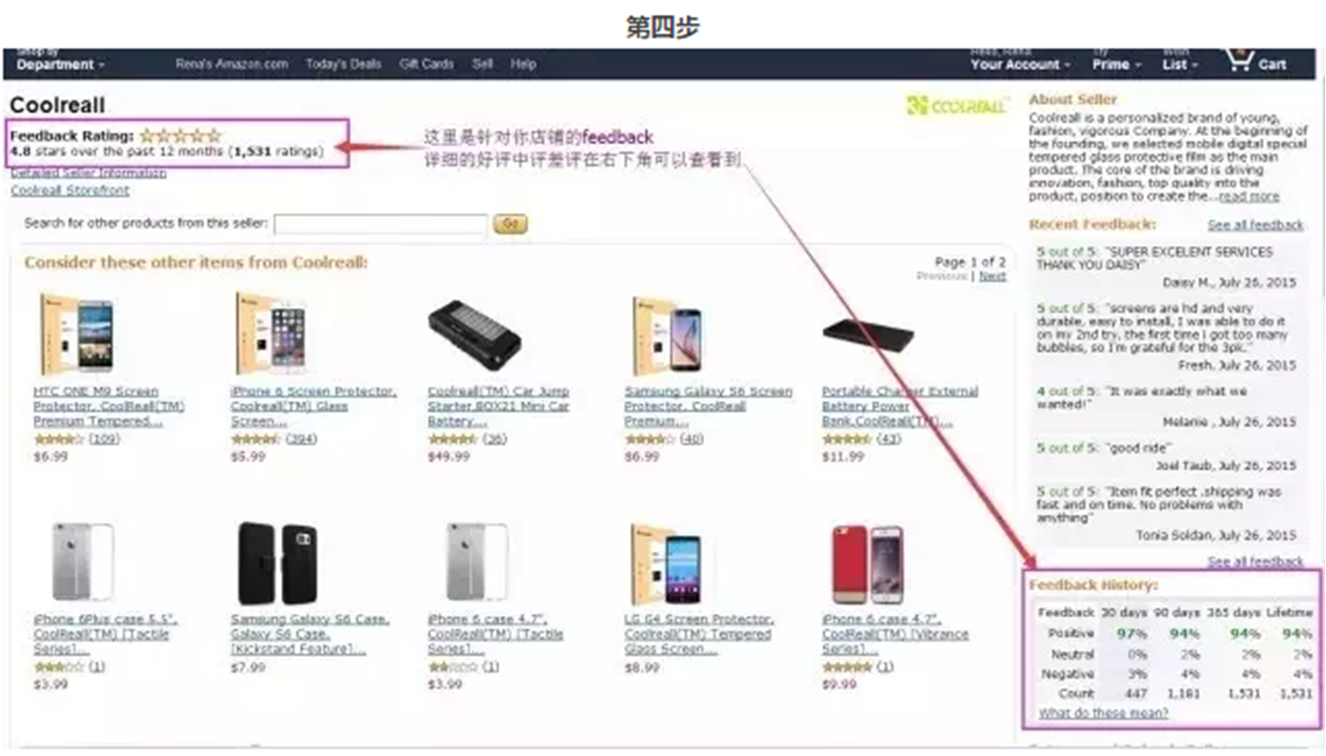Open Detailed Seller Information link
The width and height of the screenshot is (1326, 756).
tap(89, 173)
